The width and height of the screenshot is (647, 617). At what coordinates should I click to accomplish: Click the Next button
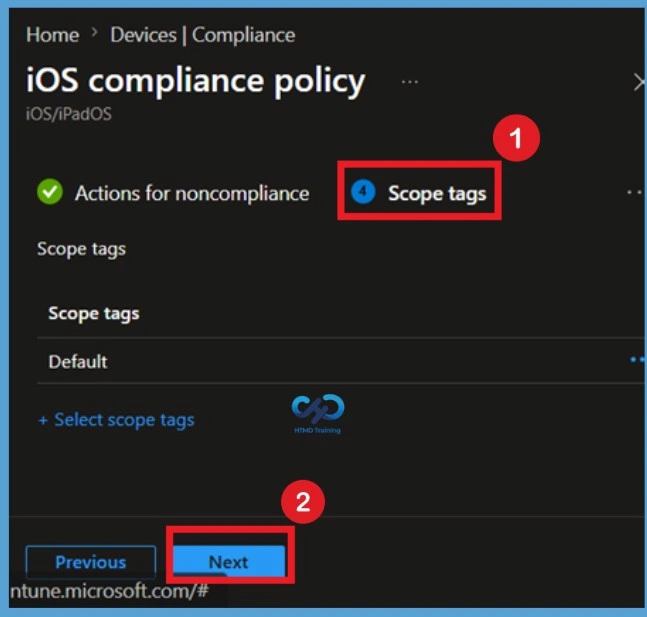tap(229, 562)
